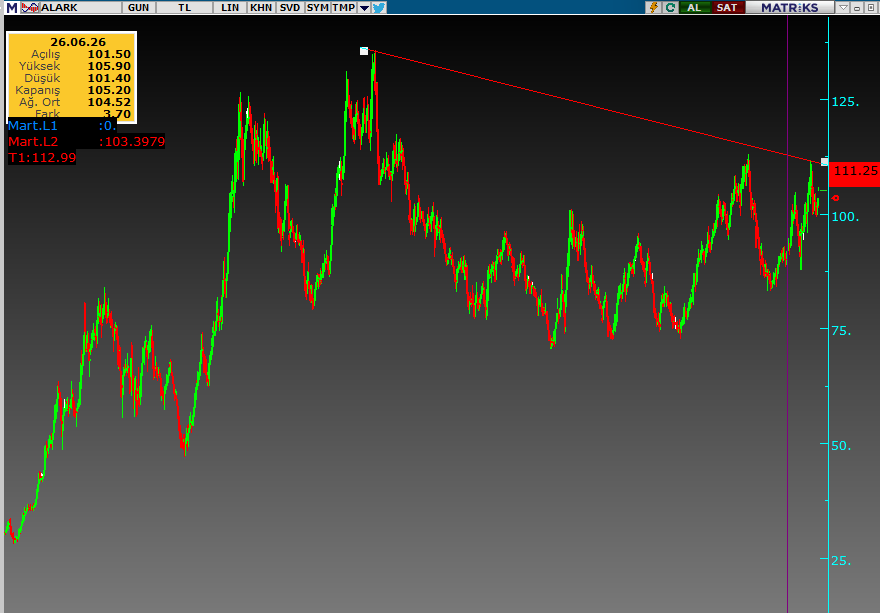Open the TMP template button
This screenshot has height=613, width=880.
(343, 7)
